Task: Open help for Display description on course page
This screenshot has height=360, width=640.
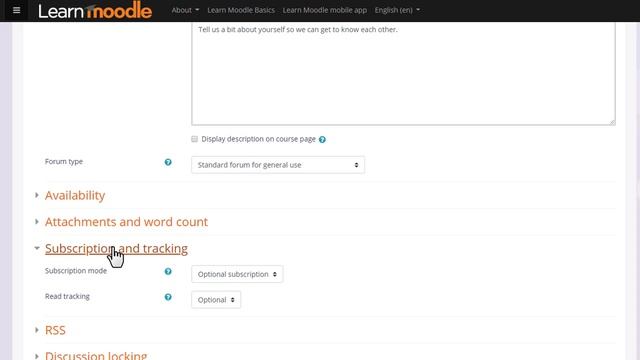Action: 322,140
